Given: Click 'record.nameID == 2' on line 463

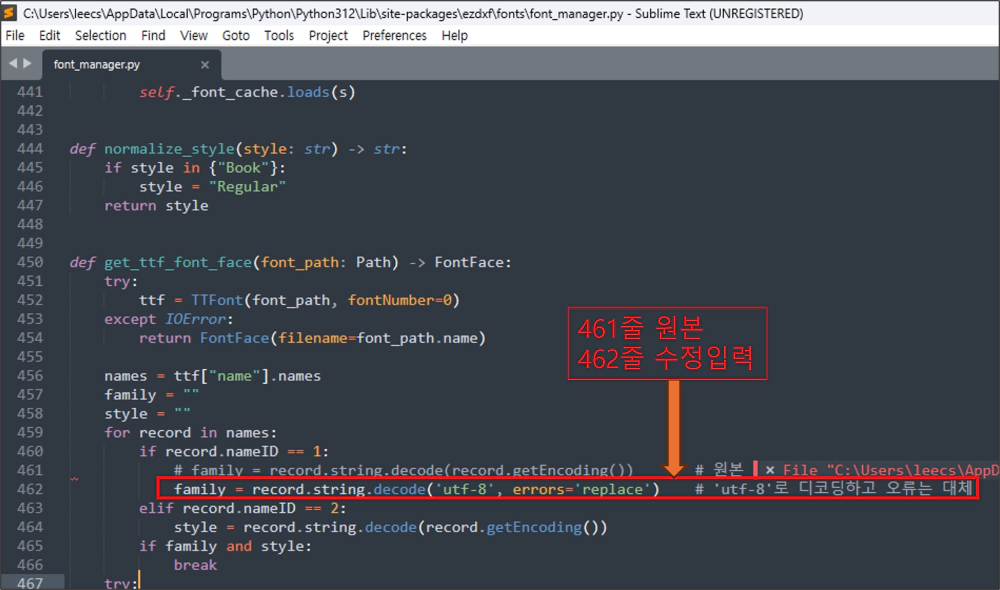Looking at the screenshot, I should pos(260,508).
